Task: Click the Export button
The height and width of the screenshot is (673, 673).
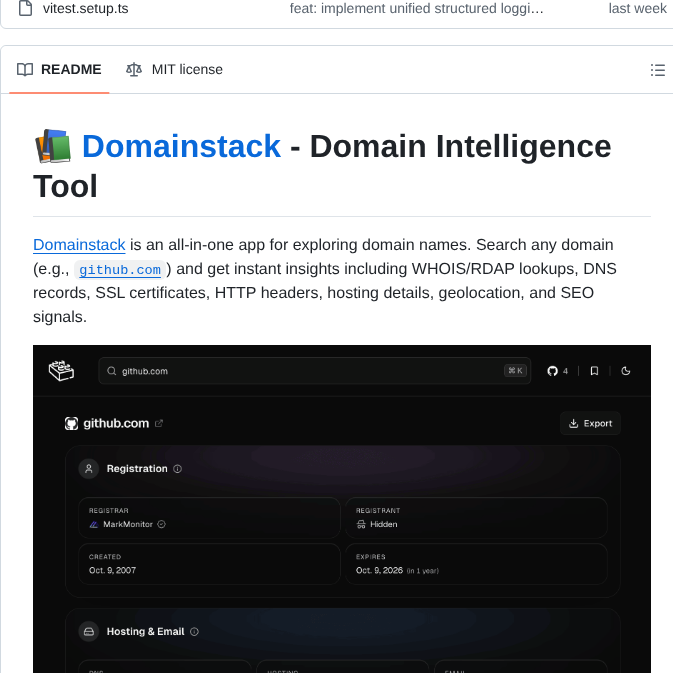Action: (x=590, y=424)
